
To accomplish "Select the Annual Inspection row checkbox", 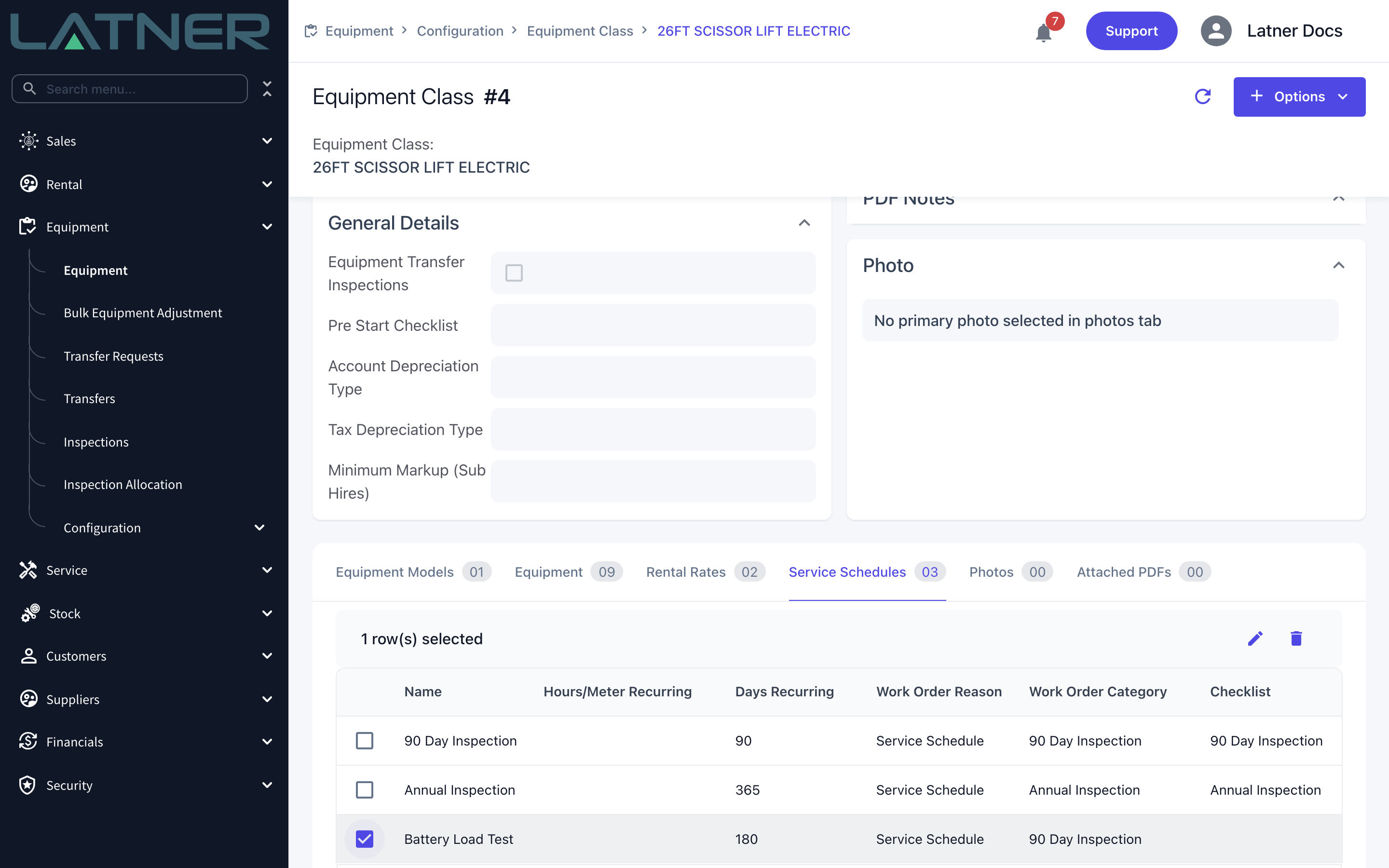I will coord(365,790).
